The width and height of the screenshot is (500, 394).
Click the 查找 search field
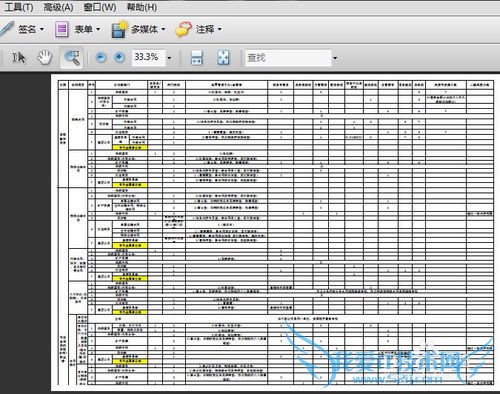click(288, 58)
